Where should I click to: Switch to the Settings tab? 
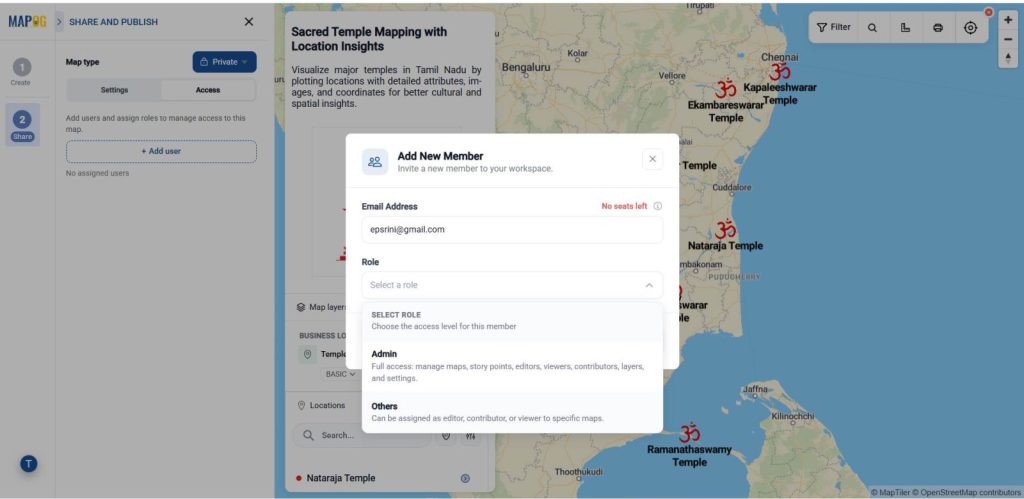(114, 90)
